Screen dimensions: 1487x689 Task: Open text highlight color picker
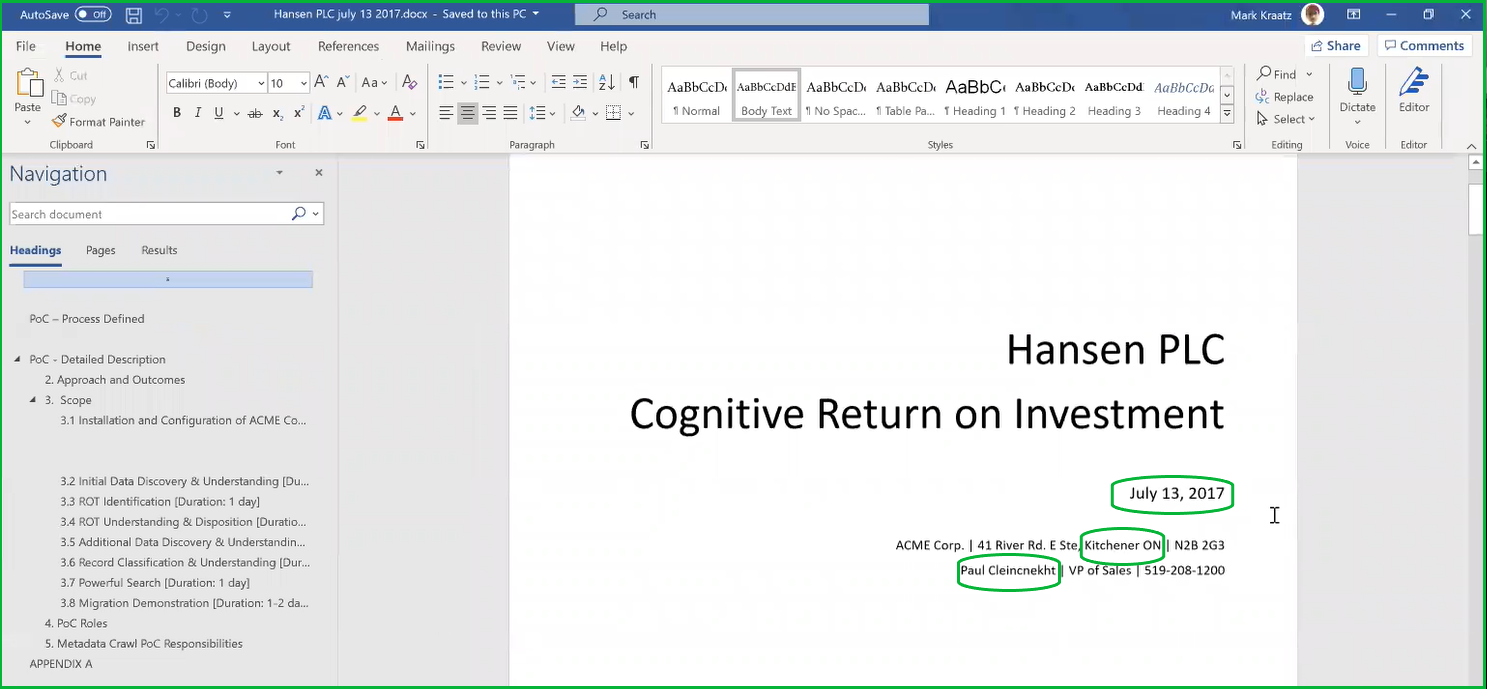tap(377, 113)
